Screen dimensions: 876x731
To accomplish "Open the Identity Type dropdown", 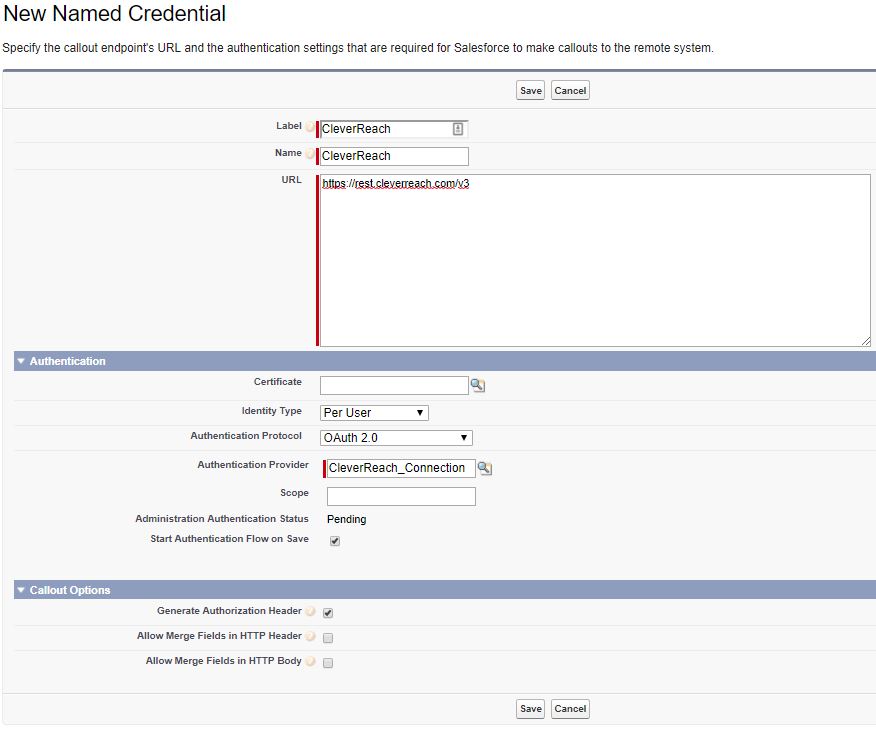I will click(x=374, y=413).
